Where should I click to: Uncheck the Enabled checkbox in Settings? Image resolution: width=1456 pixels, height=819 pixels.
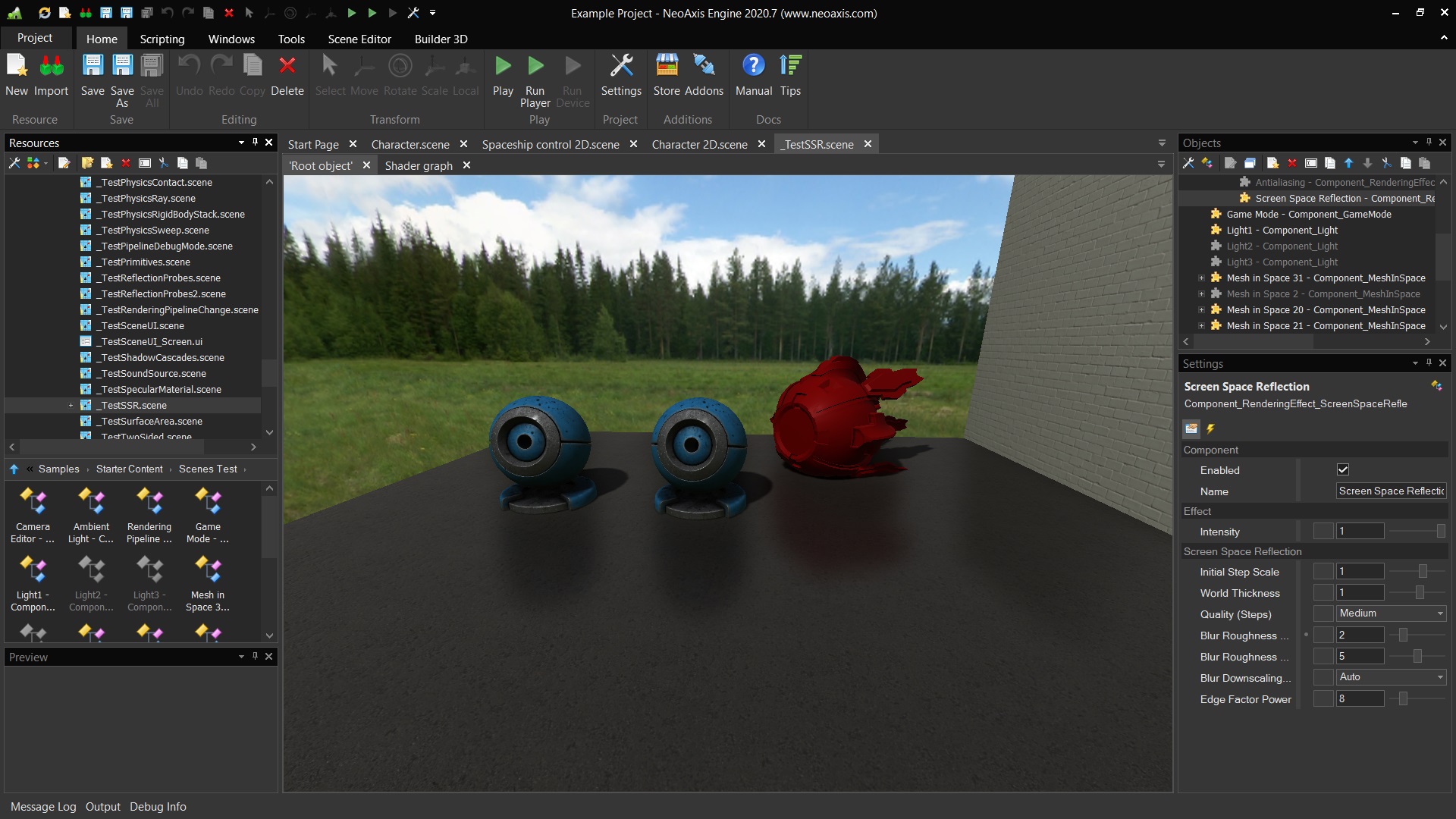1343,470
